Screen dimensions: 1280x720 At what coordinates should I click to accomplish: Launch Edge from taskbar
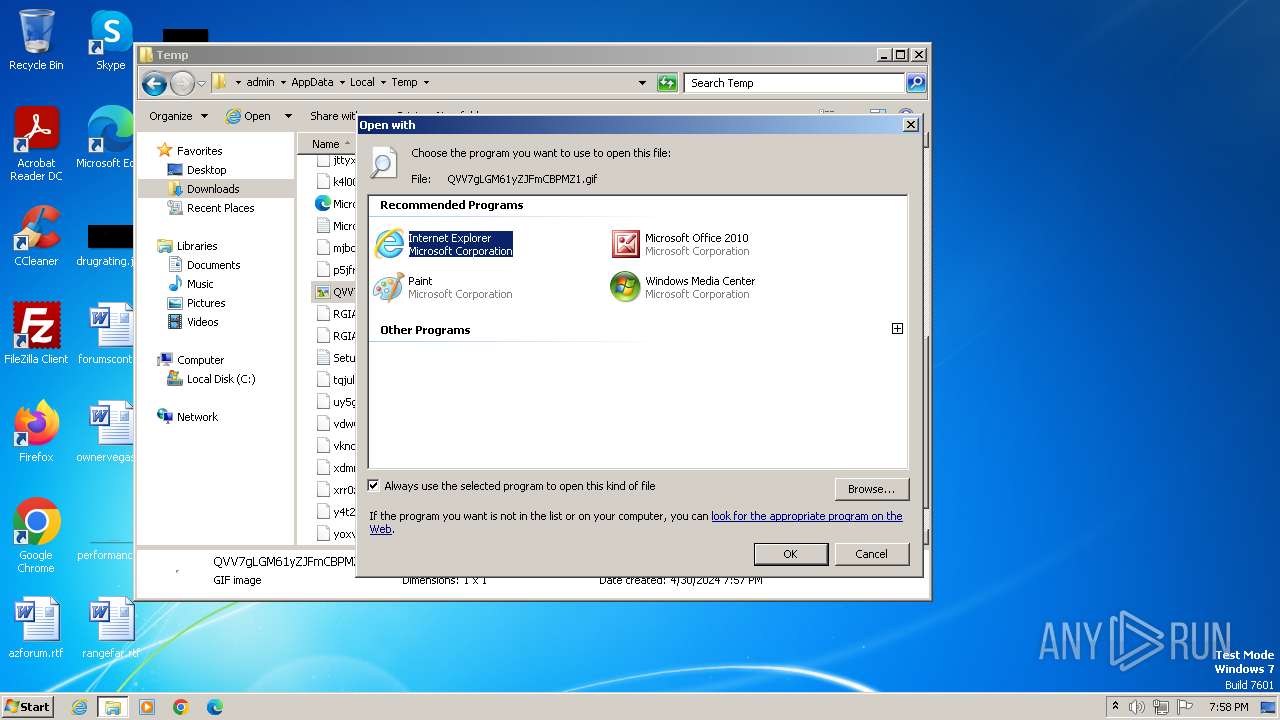pyautogui.click(x=214, y=707)
